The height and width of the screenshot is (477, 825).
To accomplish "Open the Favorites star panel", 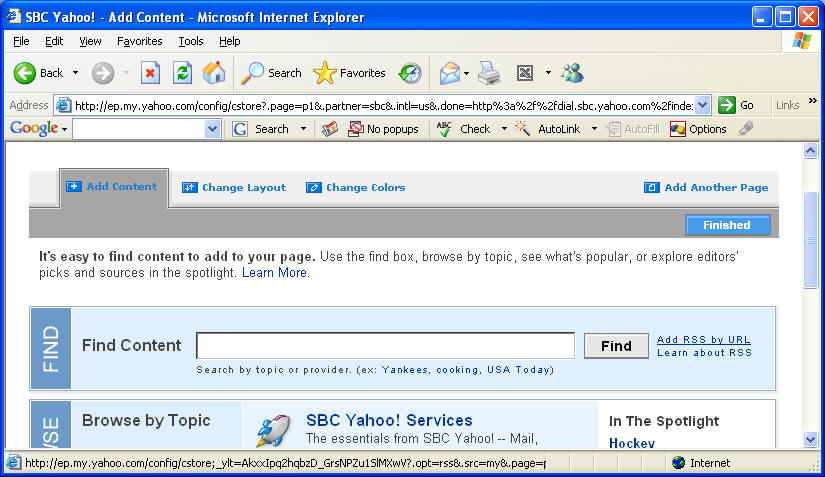I will [349, 73].
